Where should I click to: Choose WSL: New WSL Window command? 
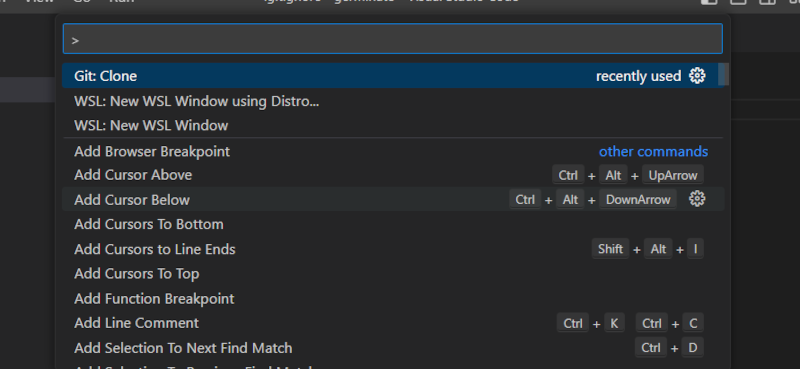tap(392, 126)
